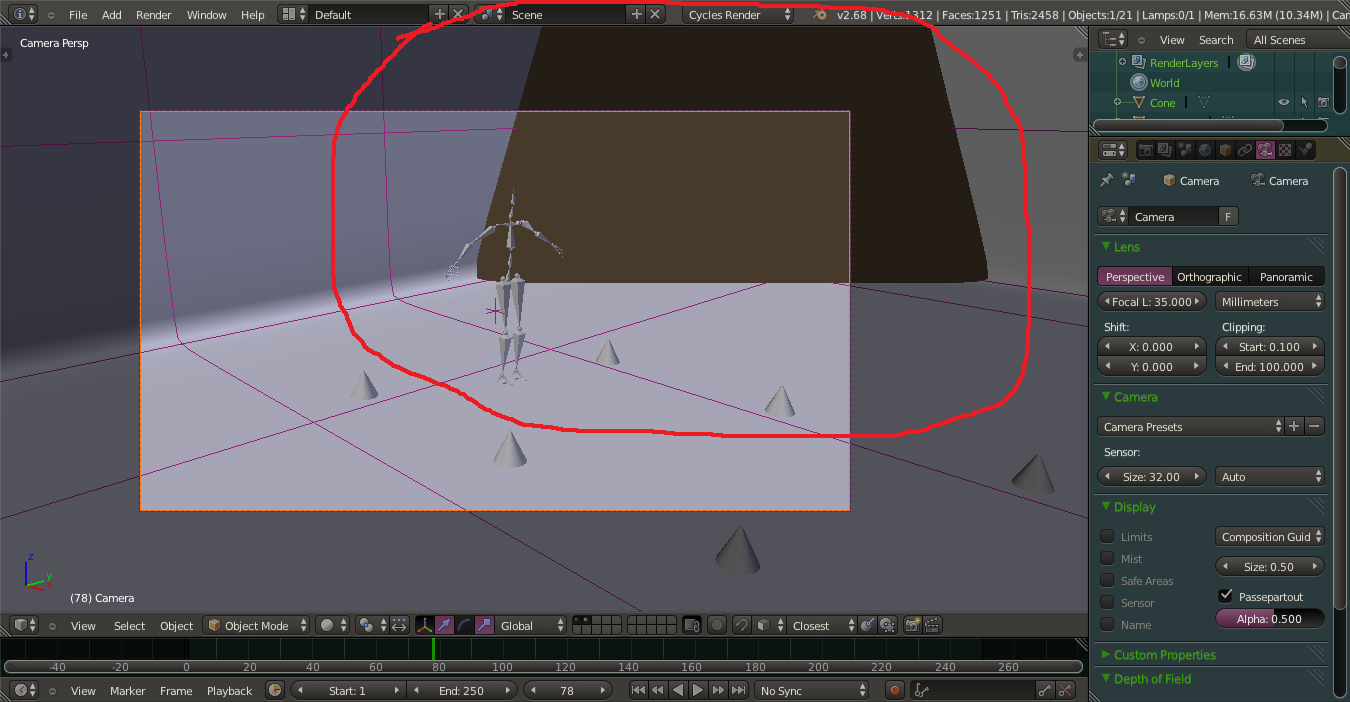Expand the Depth of Field panel
1350x702 pixels.
tap(1152, 678)
